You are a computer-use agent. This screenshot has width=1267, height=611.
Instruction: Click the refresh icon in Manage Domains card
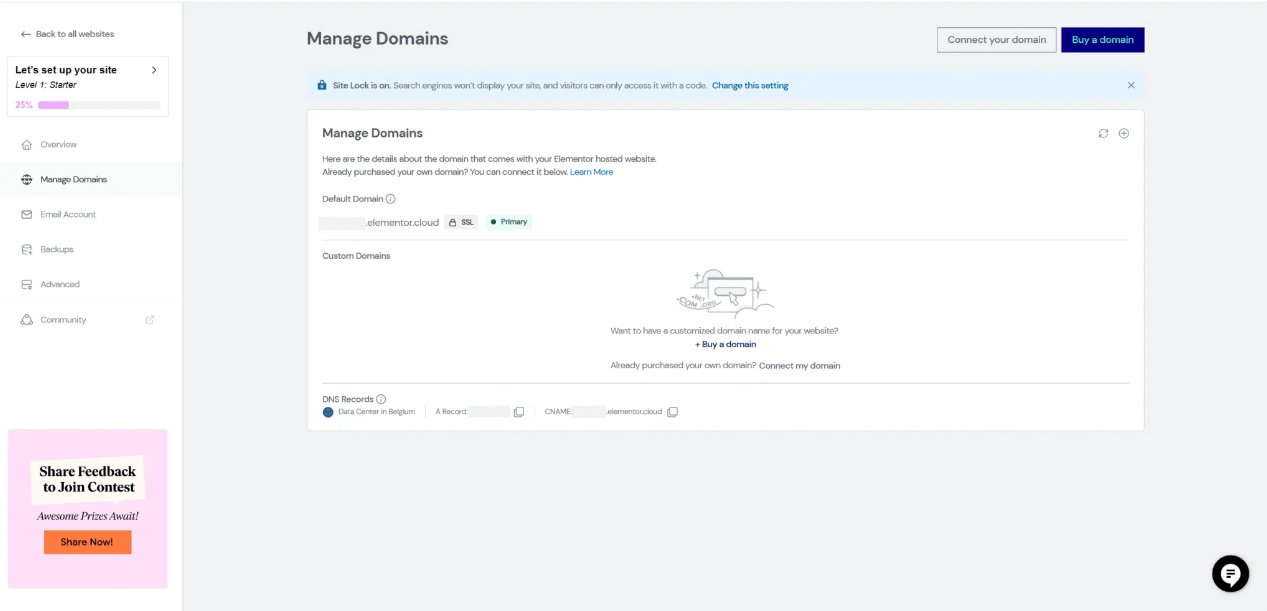1104,134
